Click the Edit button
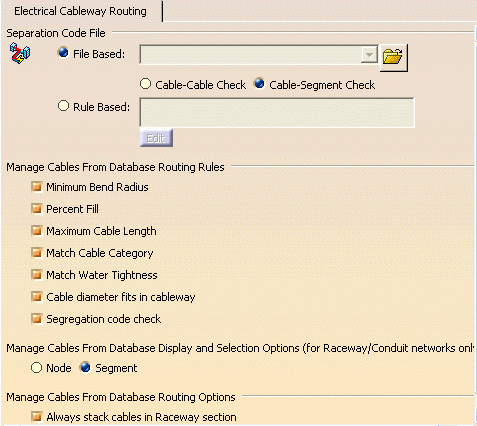 coord(156,138)
